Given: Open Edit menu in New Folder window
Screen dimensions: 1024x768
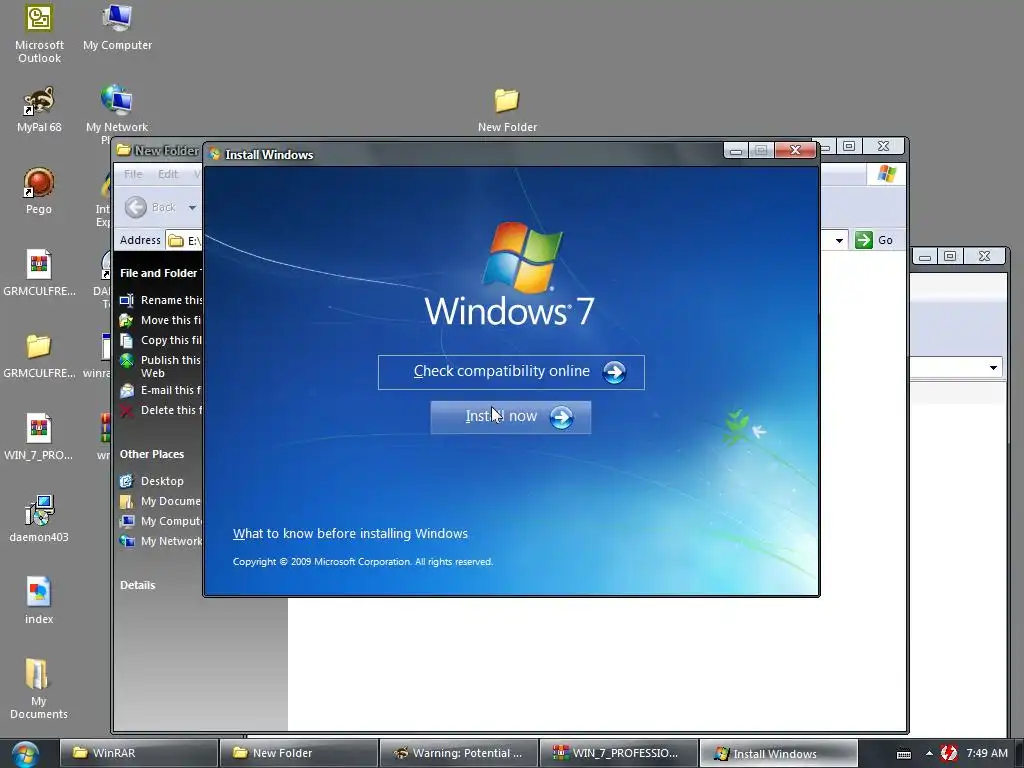Looking at the screenshot, I should 168,174.
